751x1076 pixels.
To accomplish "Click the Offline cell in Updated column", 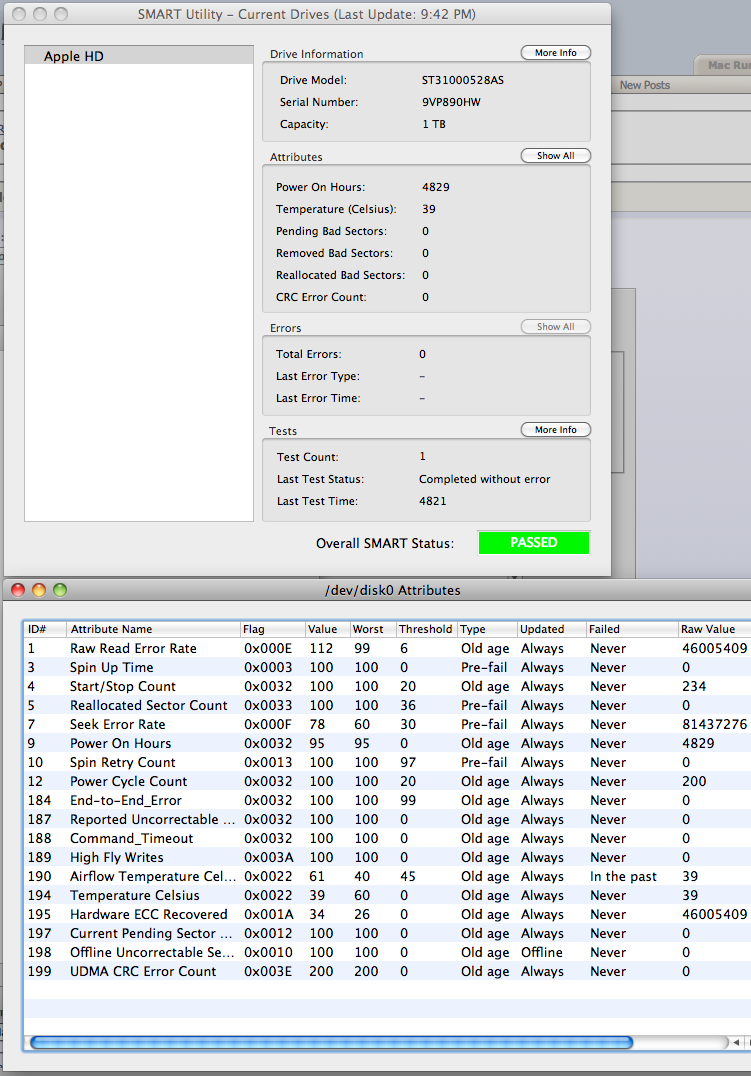I will tap(542, 952).
